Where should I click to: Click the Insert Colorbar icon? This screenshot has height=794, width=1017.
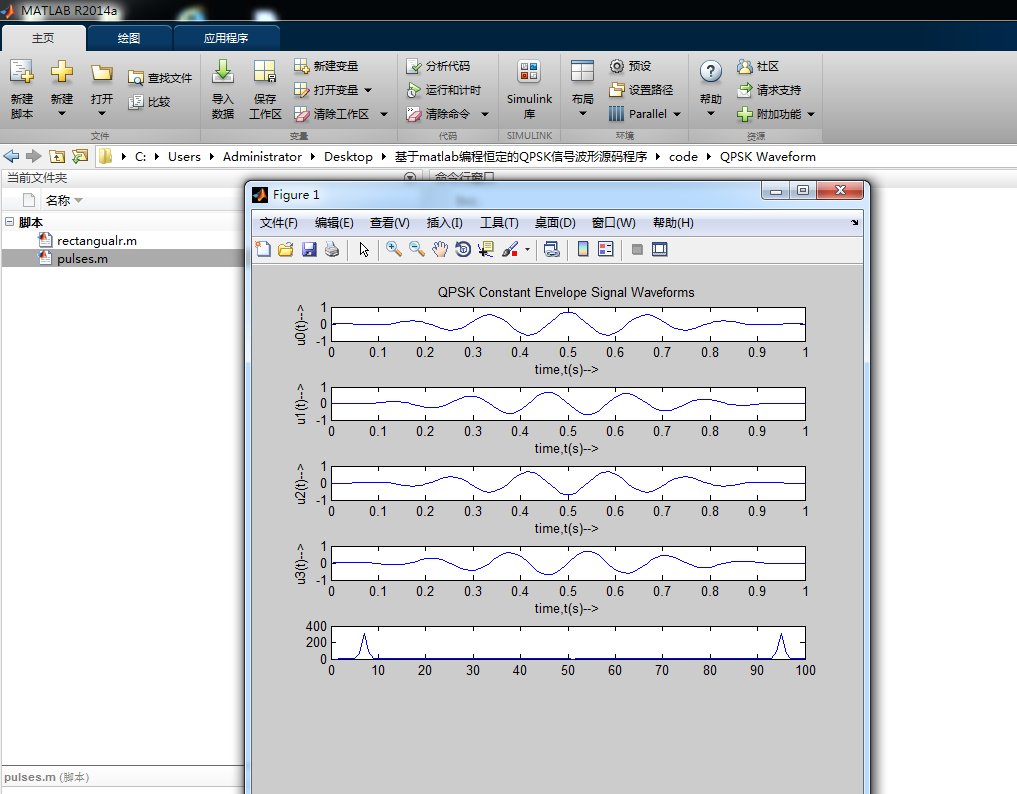[x=582, y=249]
